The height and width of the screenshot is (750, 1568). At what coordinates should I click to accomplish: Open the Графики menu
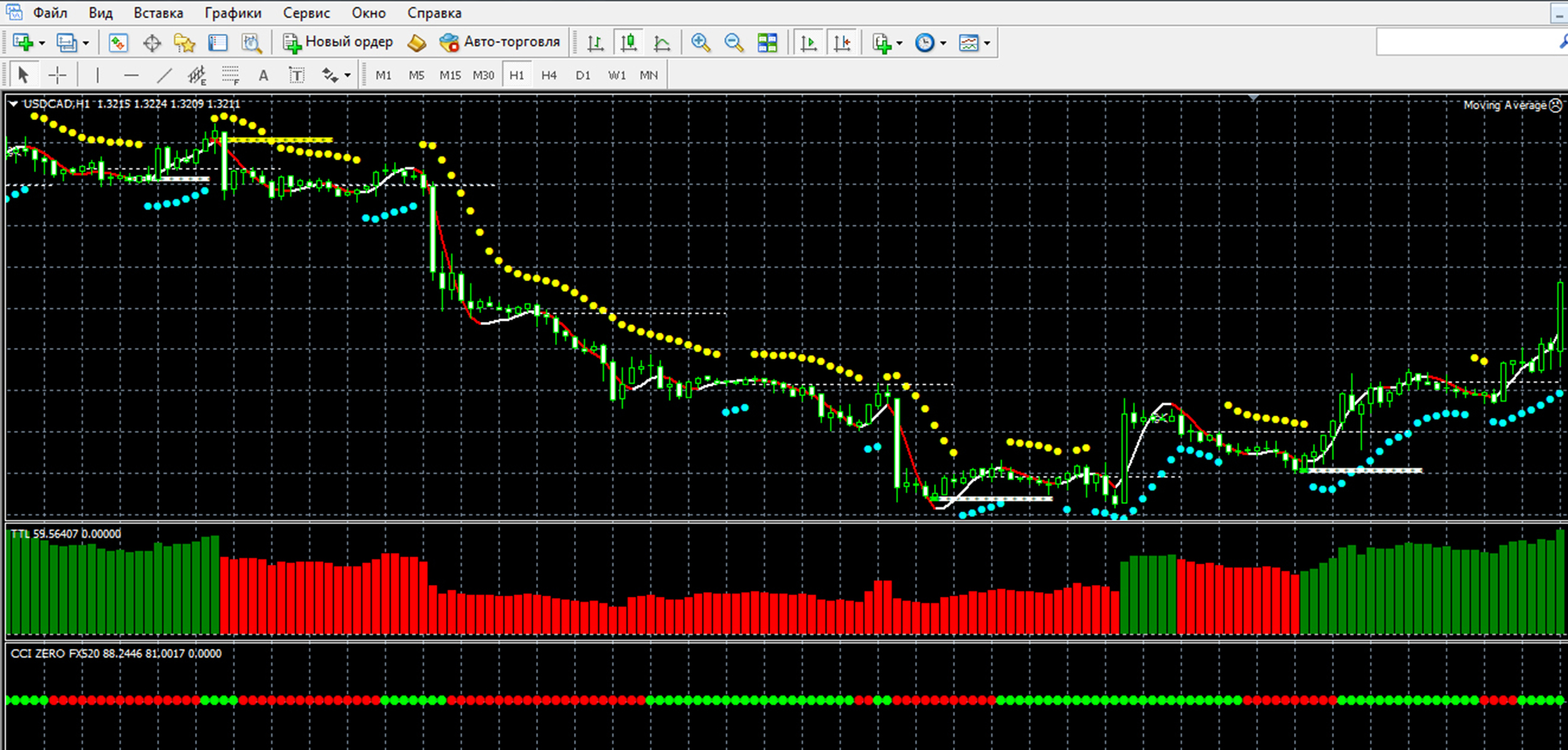(233, 13)
